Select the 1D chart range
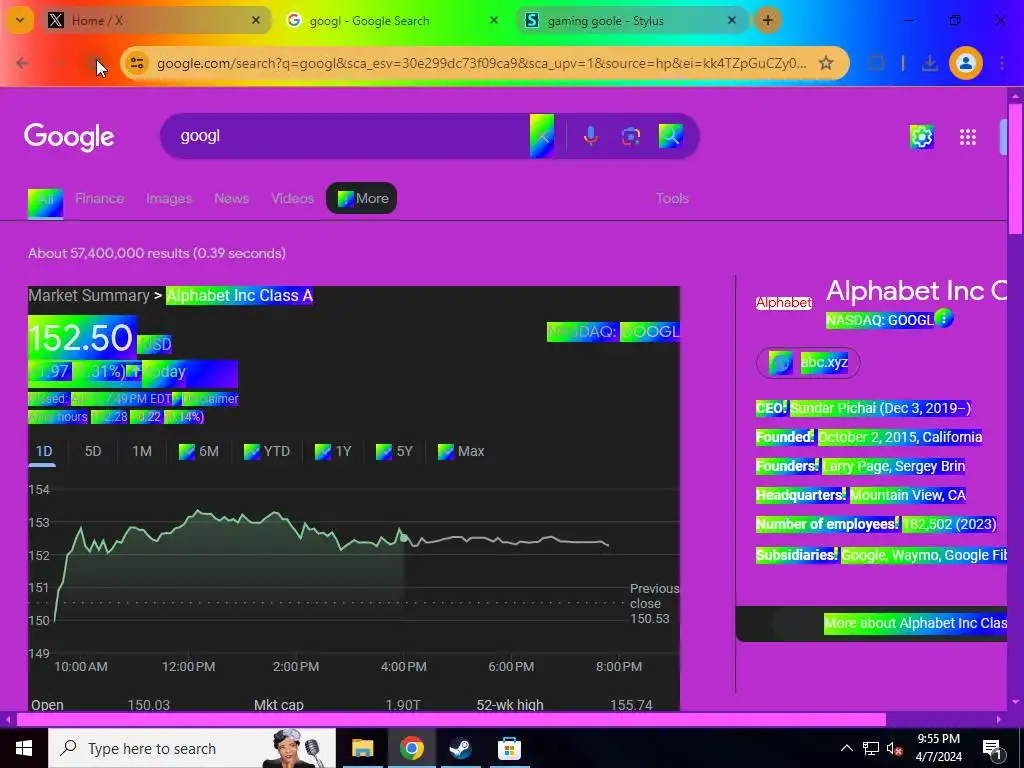 tap(44, 451)
